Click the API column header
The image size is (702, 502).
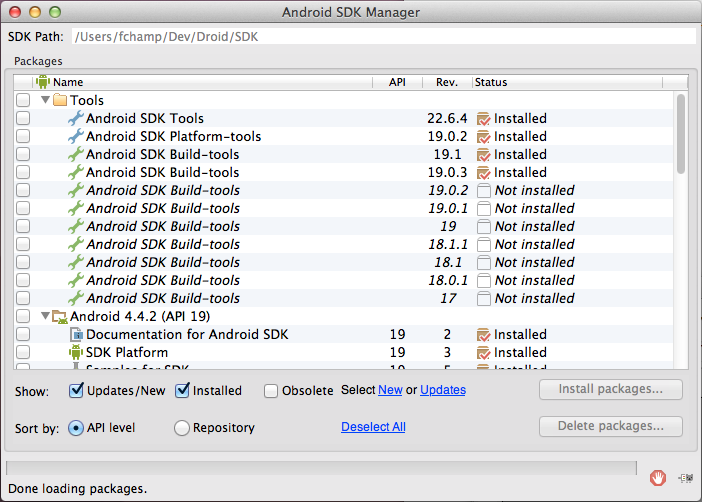point(397,82)
